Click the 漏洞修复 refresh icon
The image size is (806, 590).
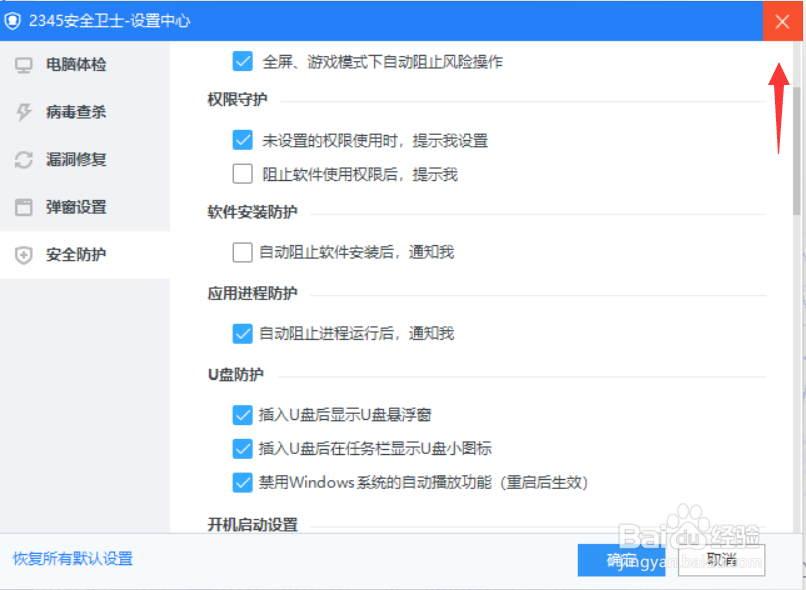click(22, 159)
